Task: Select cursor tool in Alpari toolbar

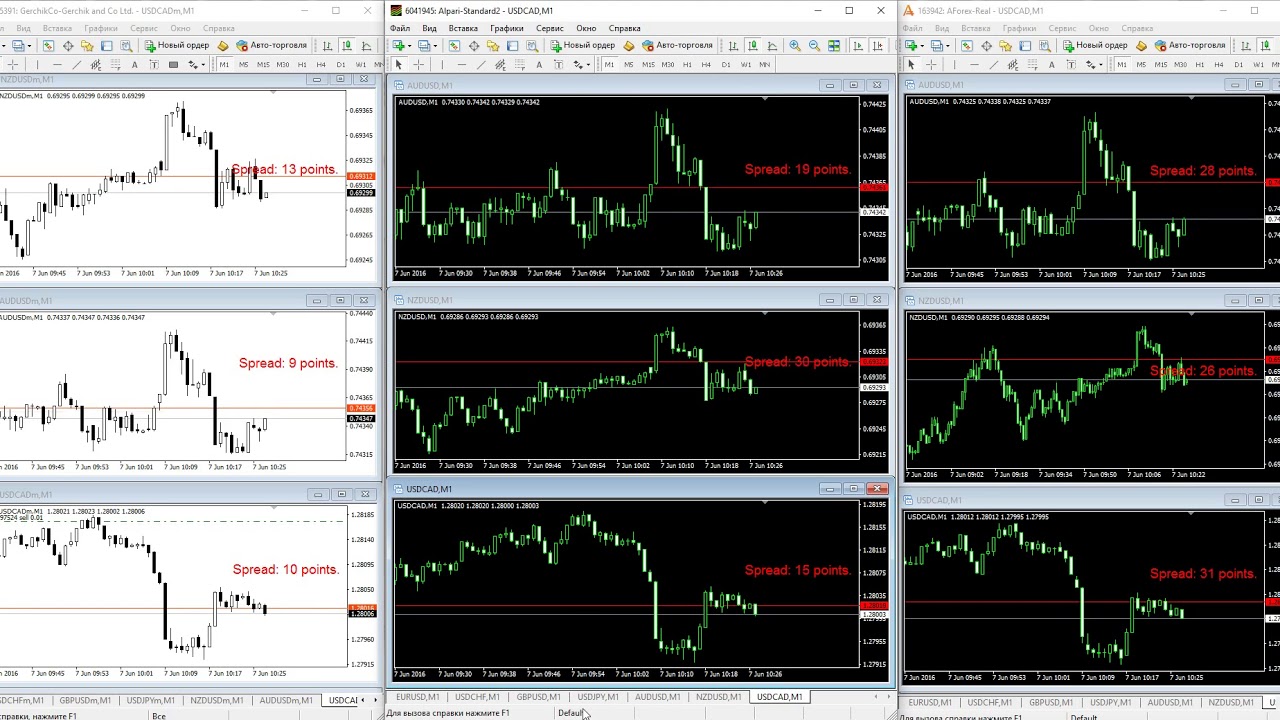Action: pos(399,64)
